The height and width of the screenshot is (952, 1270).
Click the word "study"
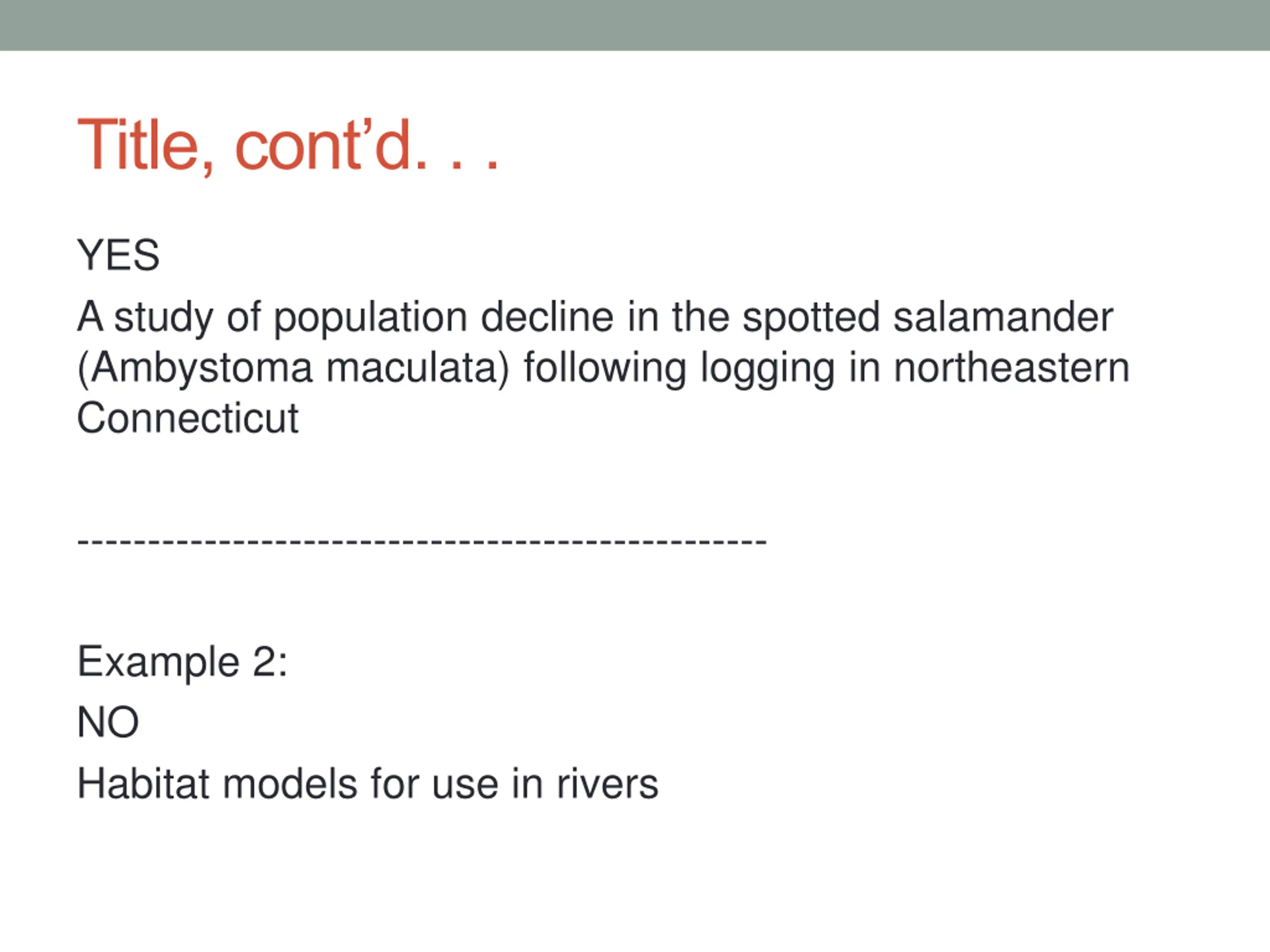click(164, 318)
